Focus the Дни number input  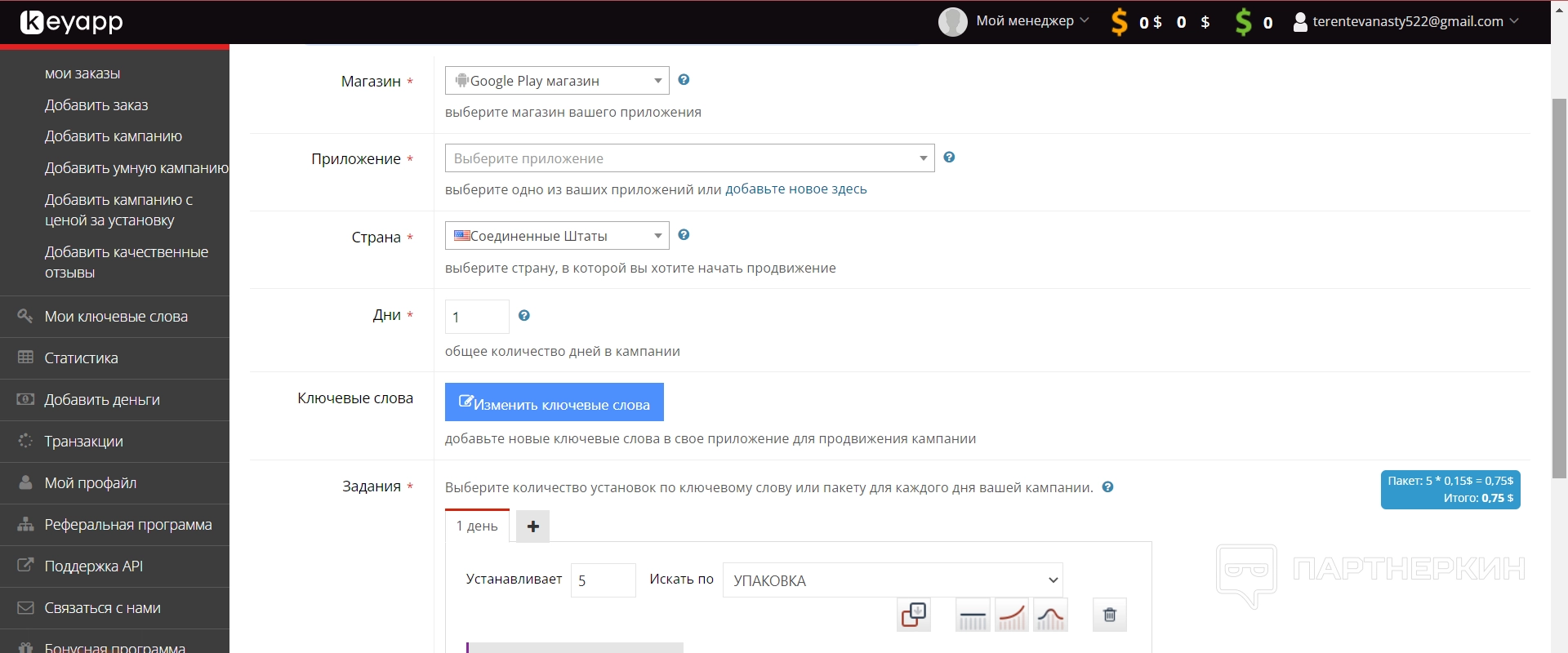click(477, 317)
